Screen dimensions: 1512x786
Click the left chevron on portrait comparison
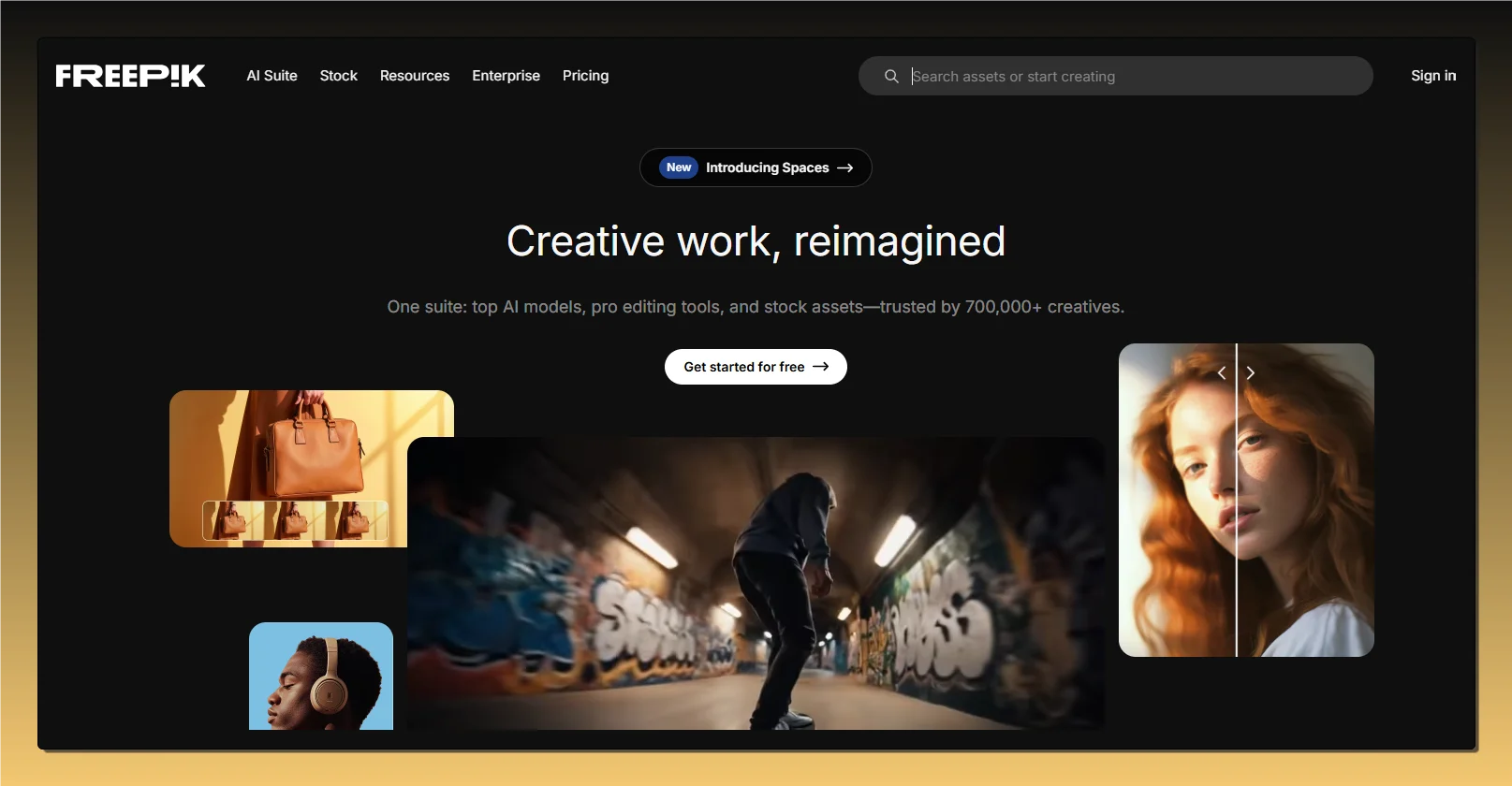1221,372
